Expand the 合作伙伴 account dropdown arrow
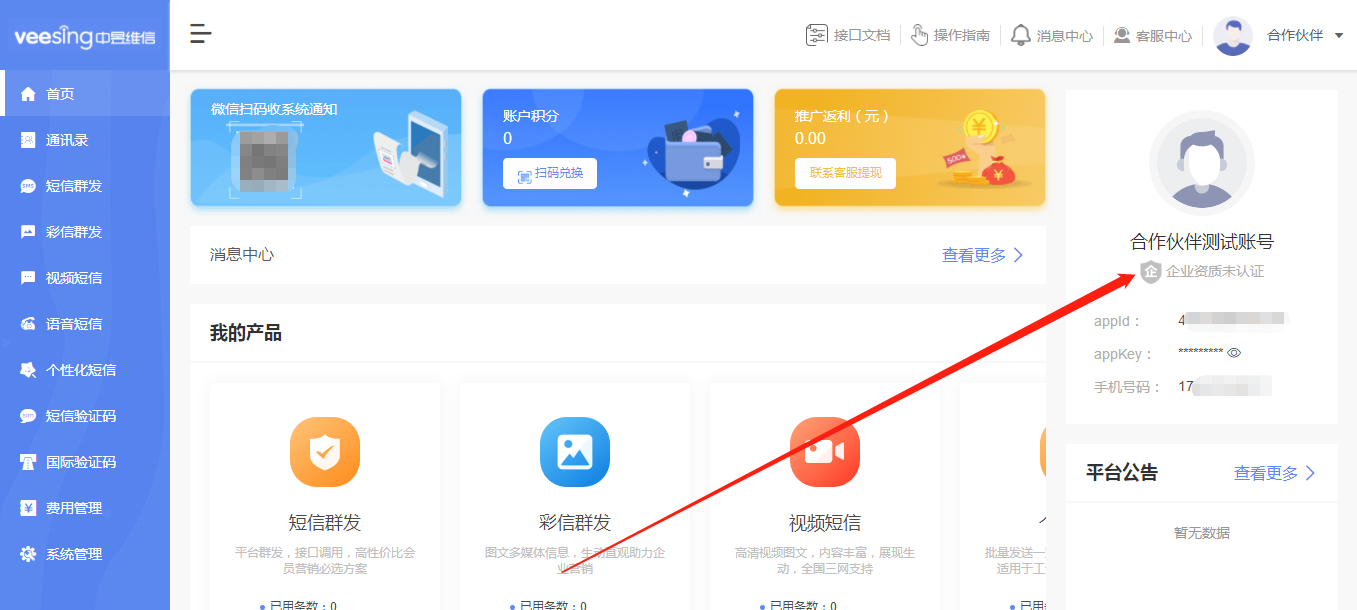This screenshot has width=1357, height=610. (x=1339, y=36)
